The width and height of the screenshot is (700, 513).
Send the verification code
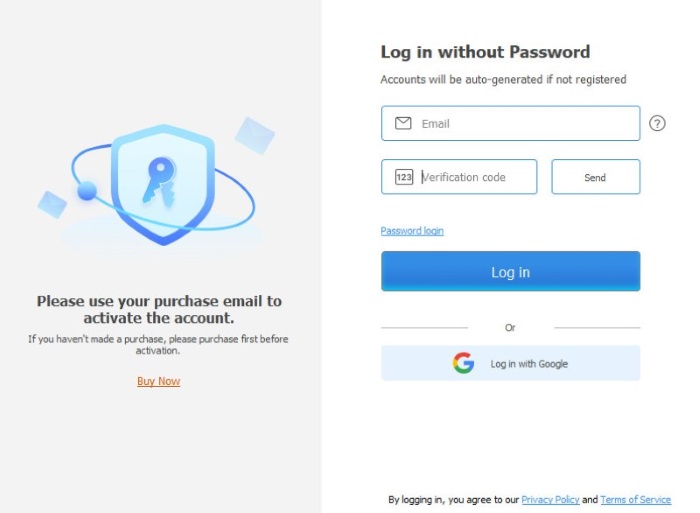[596, 177]
